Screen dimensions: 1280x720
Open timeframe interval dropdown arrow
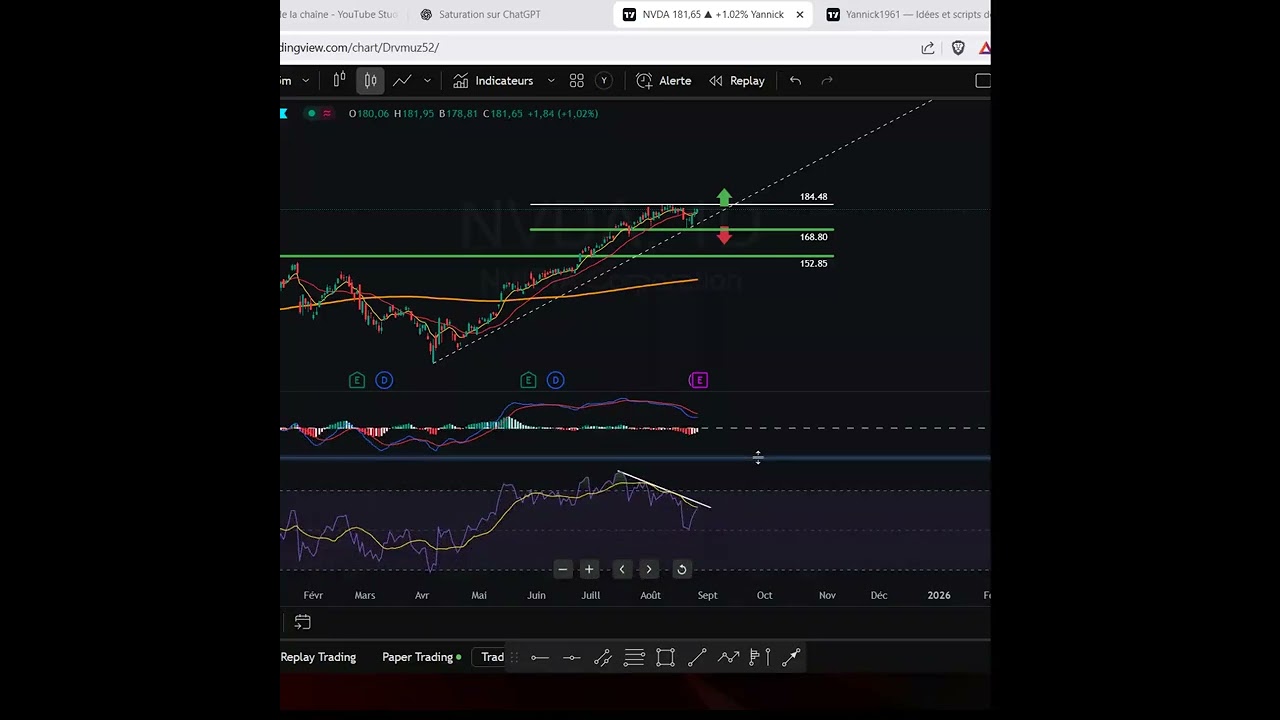click(305, 81)
